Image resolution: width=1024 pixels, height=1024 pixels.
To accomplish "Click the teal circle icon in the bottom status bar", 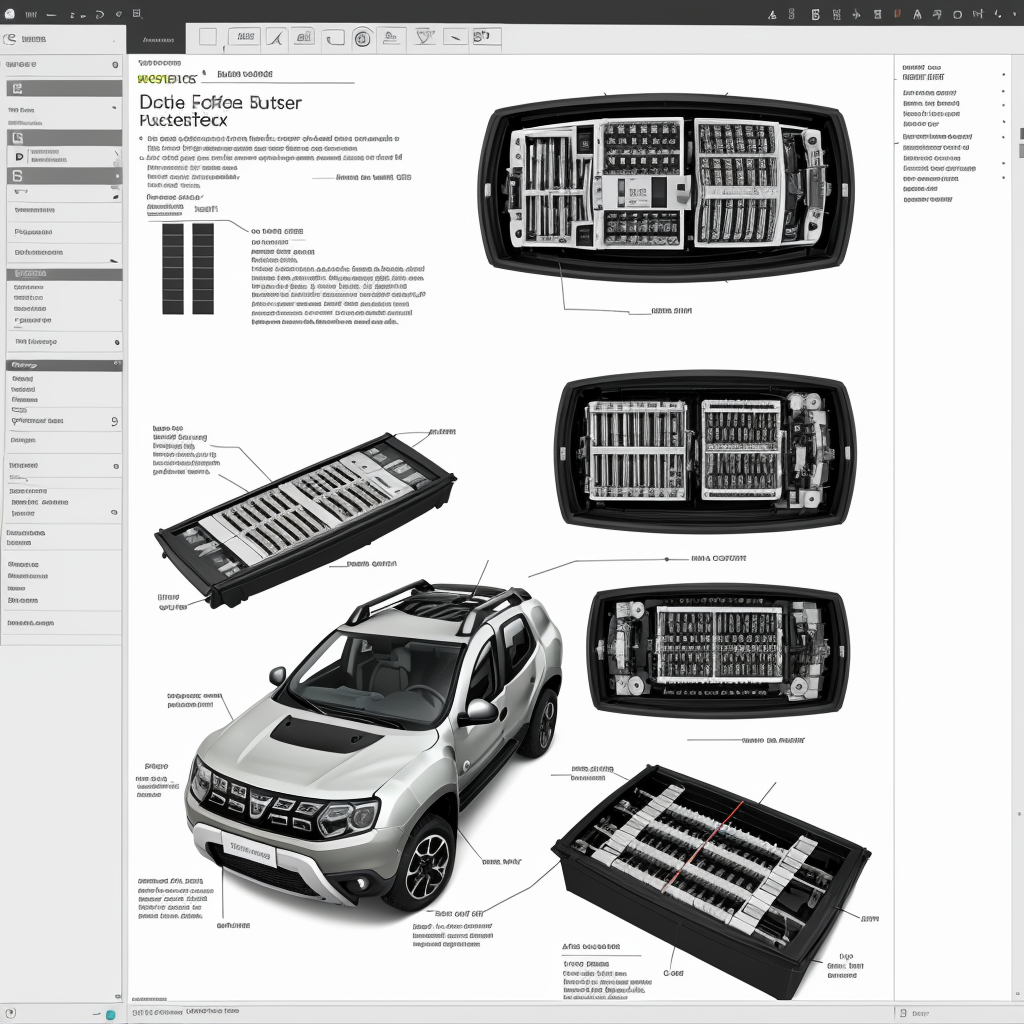I will click(x=110, y=1014).
